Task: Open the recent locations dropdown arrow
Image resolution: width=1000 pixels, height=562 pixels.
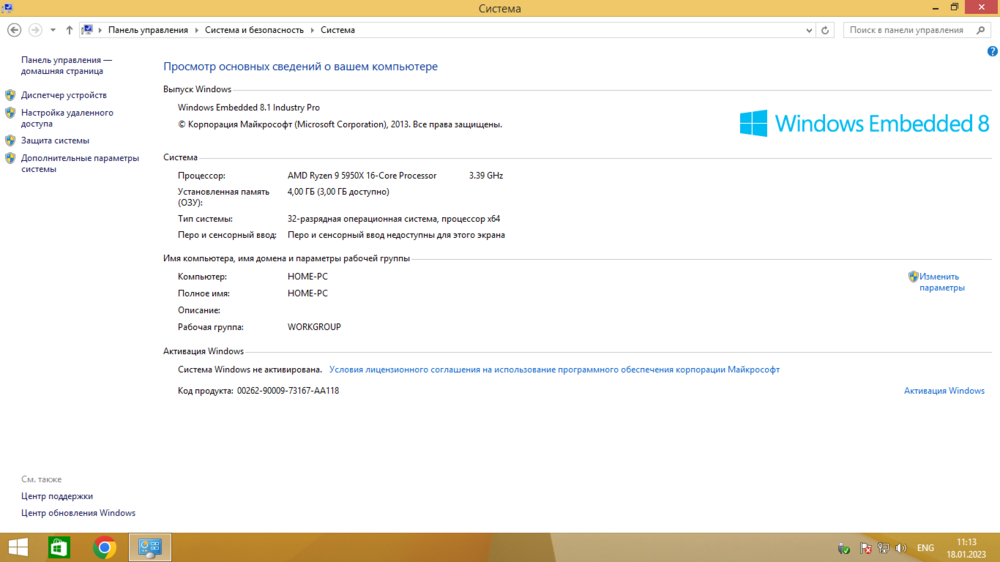Action: [53, 30]
